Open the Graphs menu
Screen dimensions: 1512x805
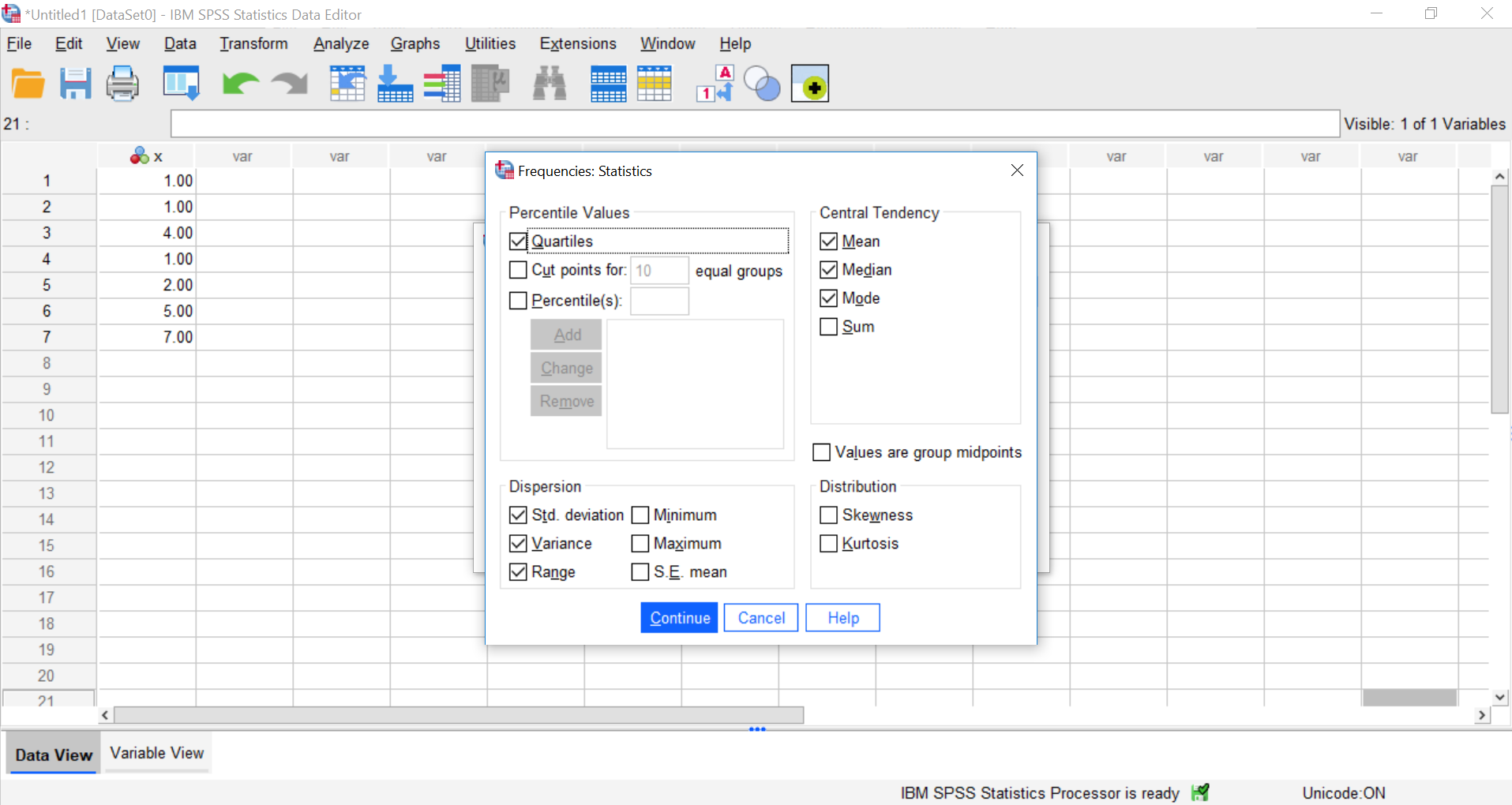(415, 43)
